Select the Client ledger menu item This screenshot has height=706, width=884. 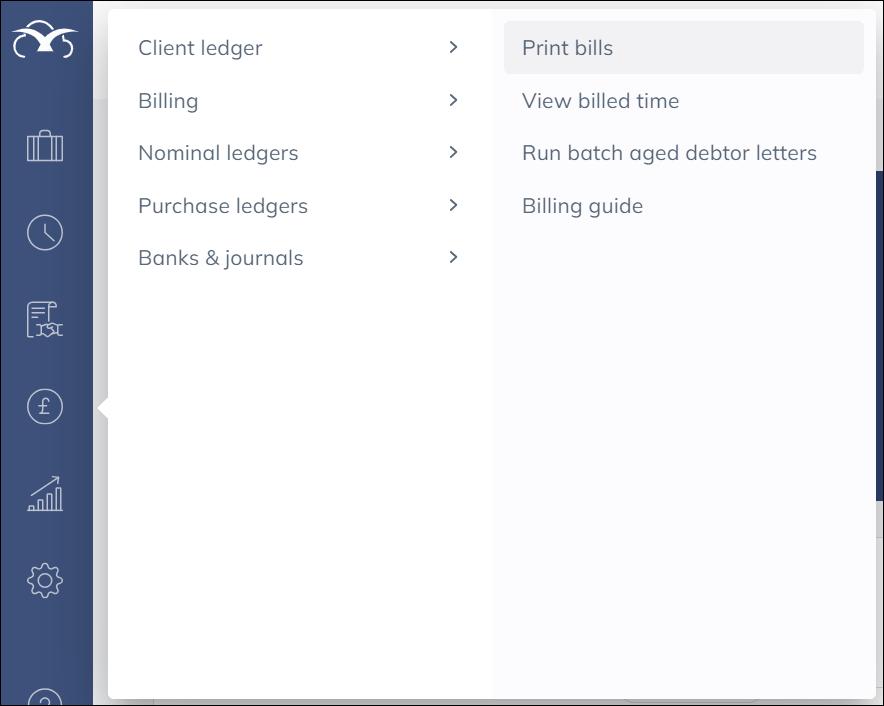pos(200,47)
